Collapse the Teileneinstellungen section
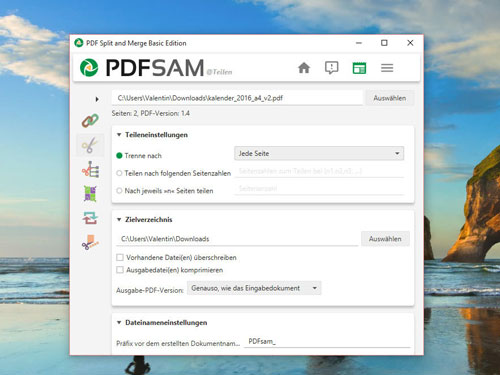 tap(119, 135)
